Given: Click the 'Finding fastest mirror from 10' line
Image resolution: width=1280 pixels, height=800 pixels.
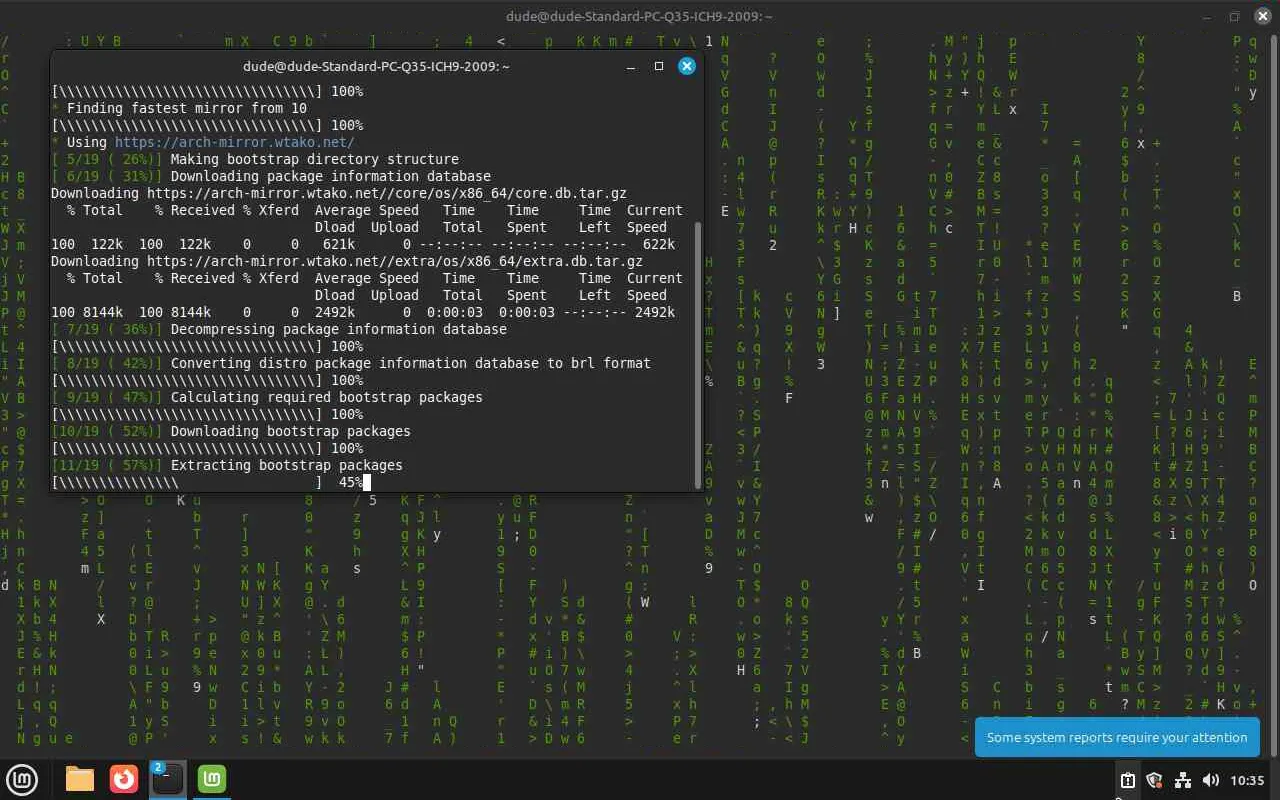Looking at the screenshot, I should tap(187, 108).
